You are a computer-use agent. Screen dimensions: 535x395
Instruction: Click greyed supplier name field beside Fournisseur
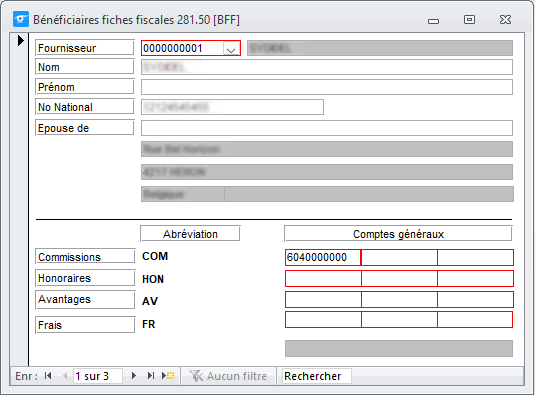coord(380,48)
